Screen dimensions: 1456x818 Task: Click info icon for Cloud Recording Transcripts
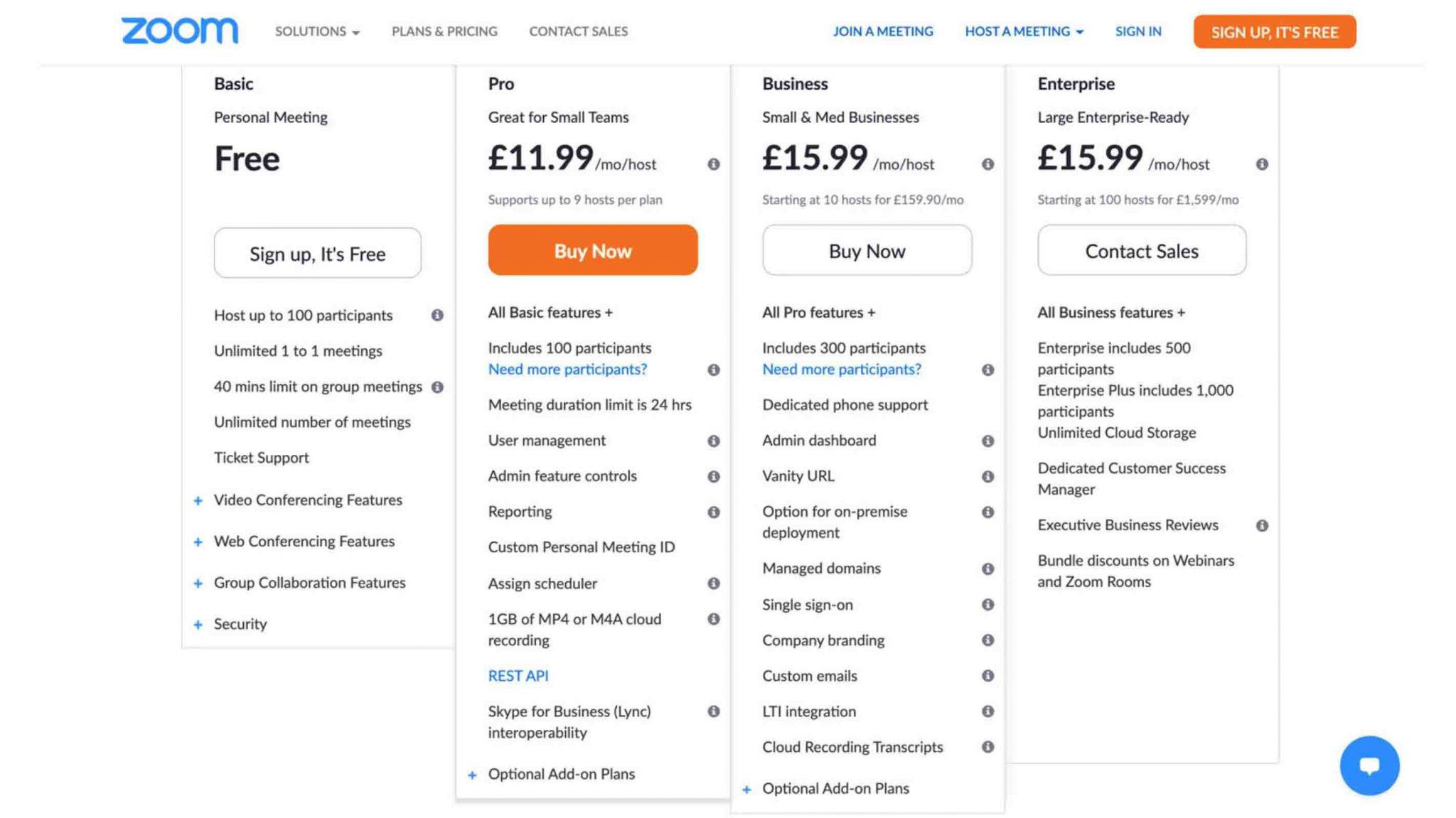[987, 747]
